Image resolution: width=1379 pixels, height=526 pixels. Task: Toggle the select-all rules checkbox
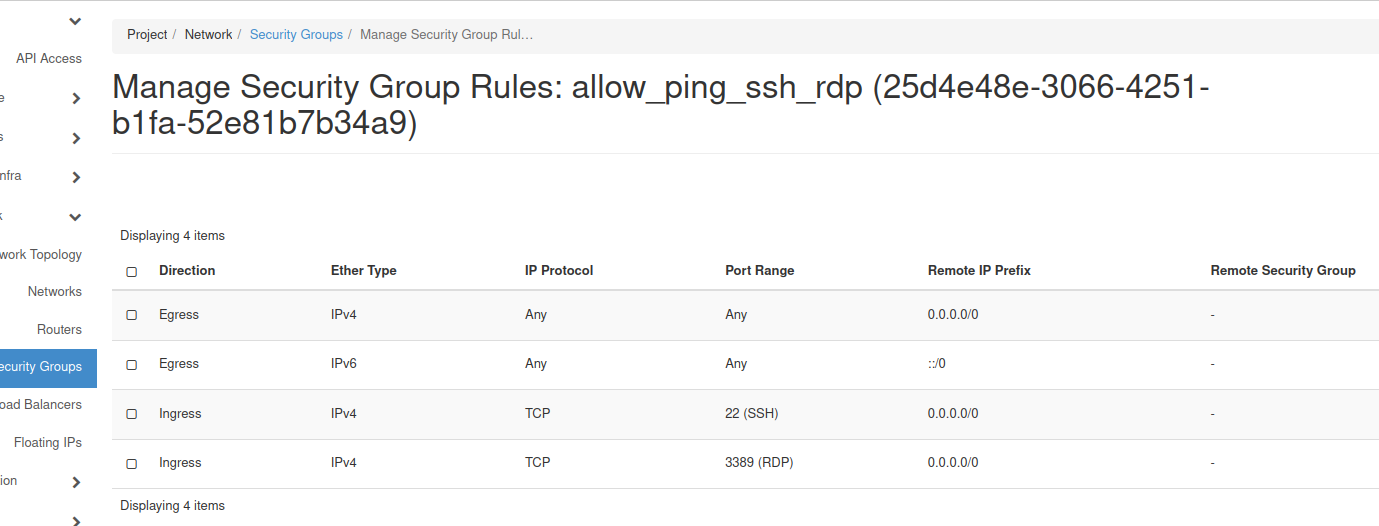(x=132, y=272)
